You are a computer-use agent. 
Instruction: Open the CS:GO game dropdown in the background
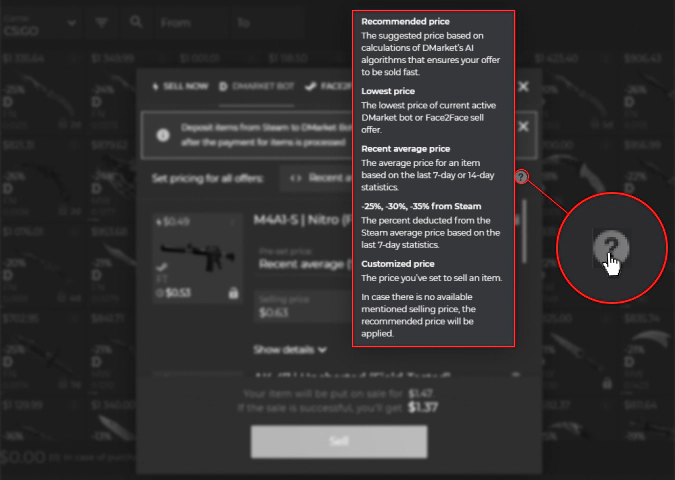(x=40, y=25)
